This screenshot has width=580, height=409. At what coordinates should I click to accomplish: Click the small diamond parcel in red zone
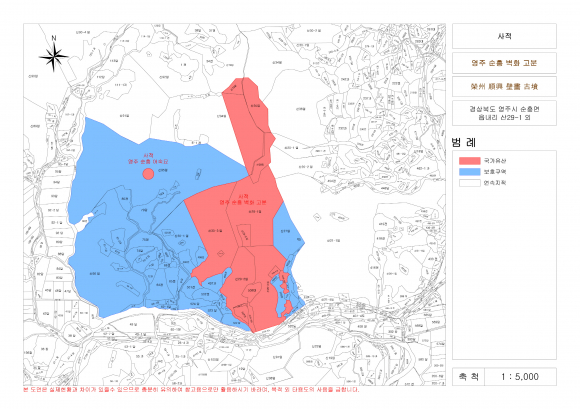tap(221, 254)
